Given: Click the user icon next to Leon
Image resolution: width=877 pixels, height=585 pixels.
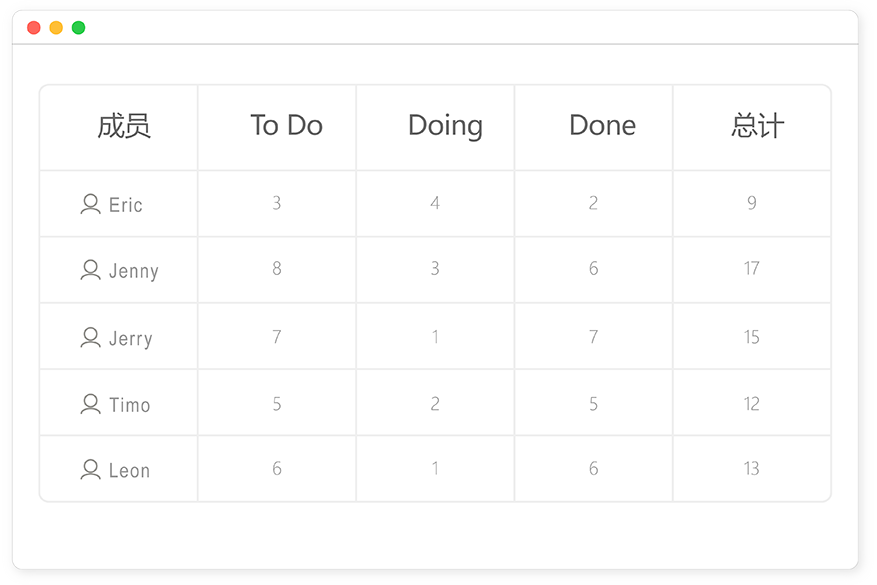Looking at the screenshot, I should 91,469.
